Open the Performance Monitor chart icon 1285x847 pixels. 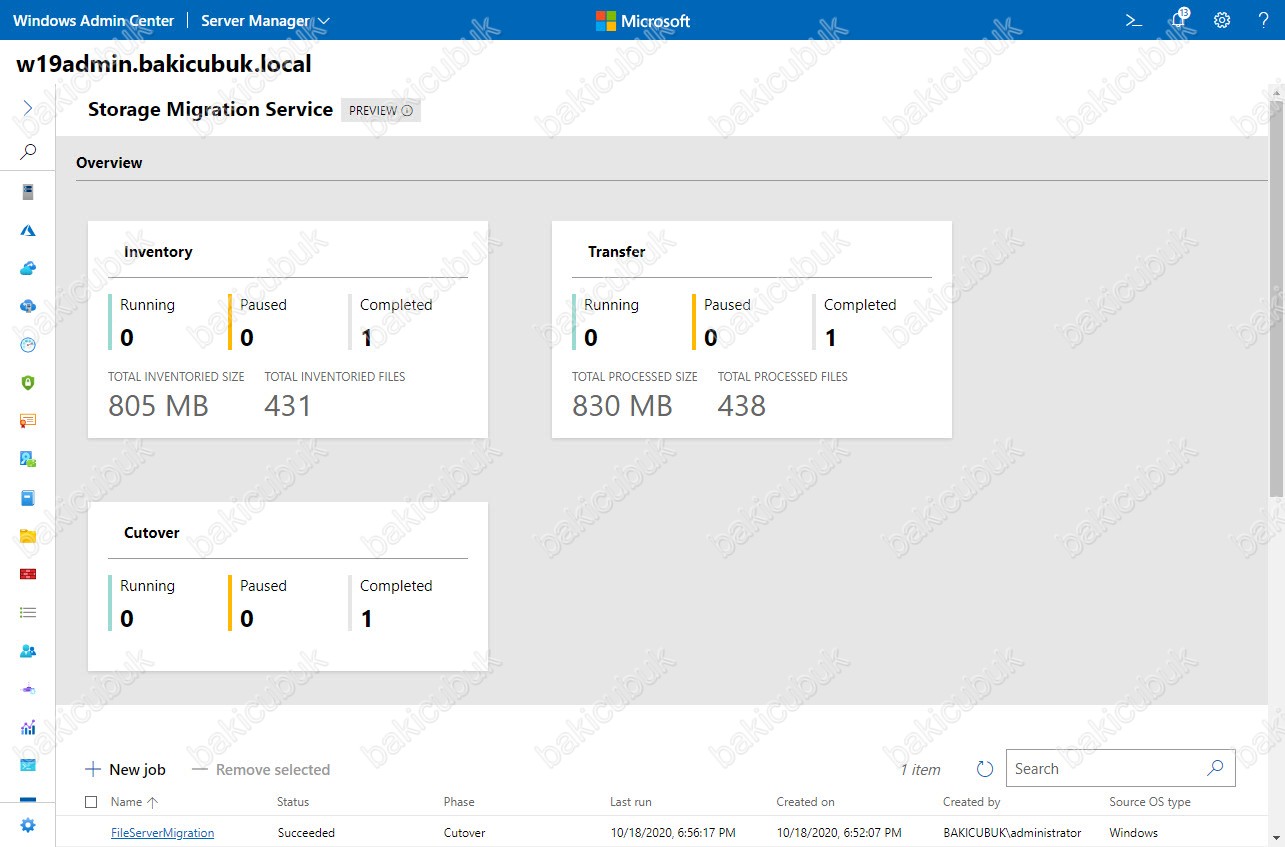(x=28, y=727)
